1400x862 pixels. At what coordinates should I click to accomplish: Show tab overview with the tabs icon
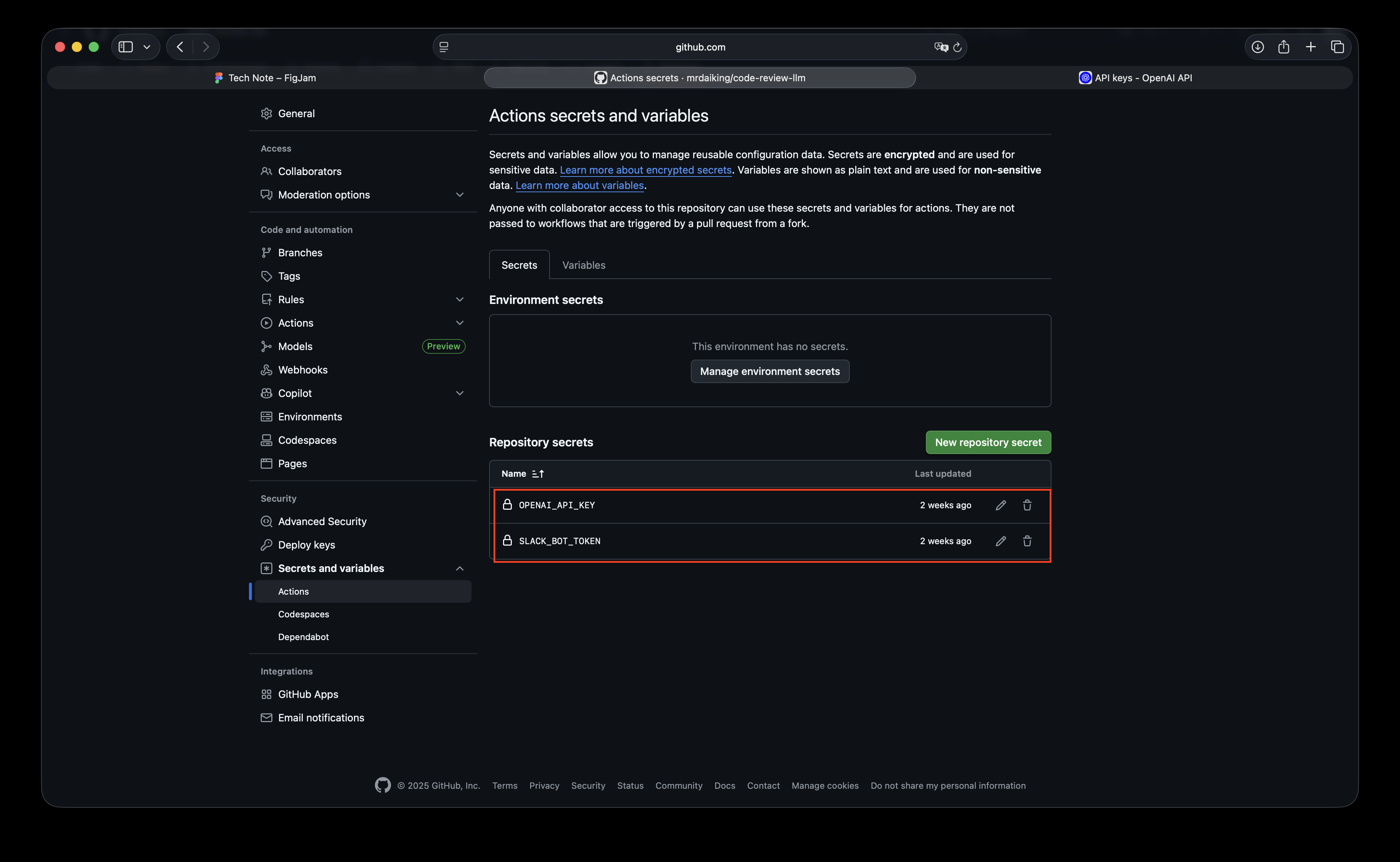1337,47
